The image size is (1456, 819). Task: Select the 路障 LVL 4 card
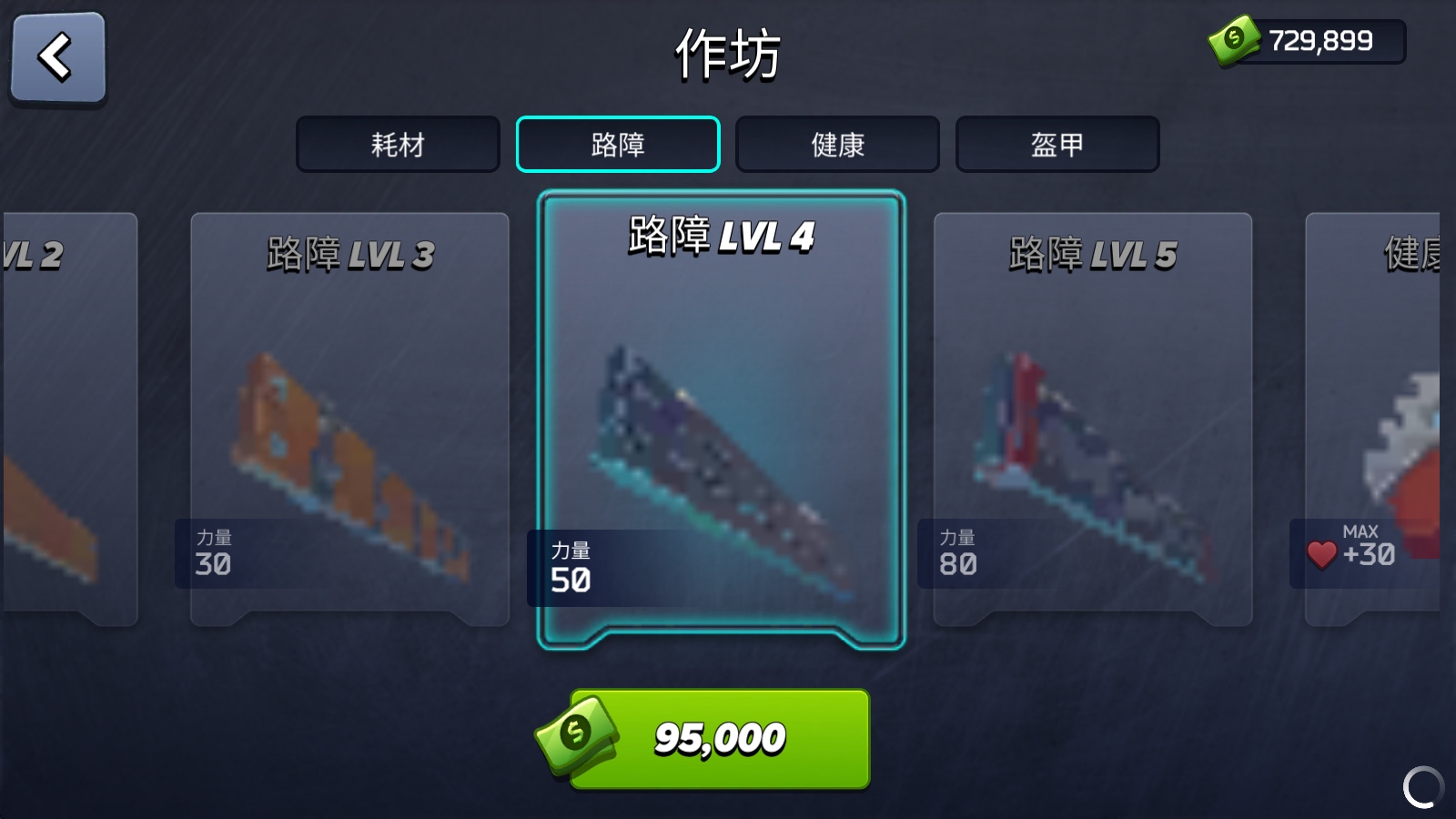point(721,420)
